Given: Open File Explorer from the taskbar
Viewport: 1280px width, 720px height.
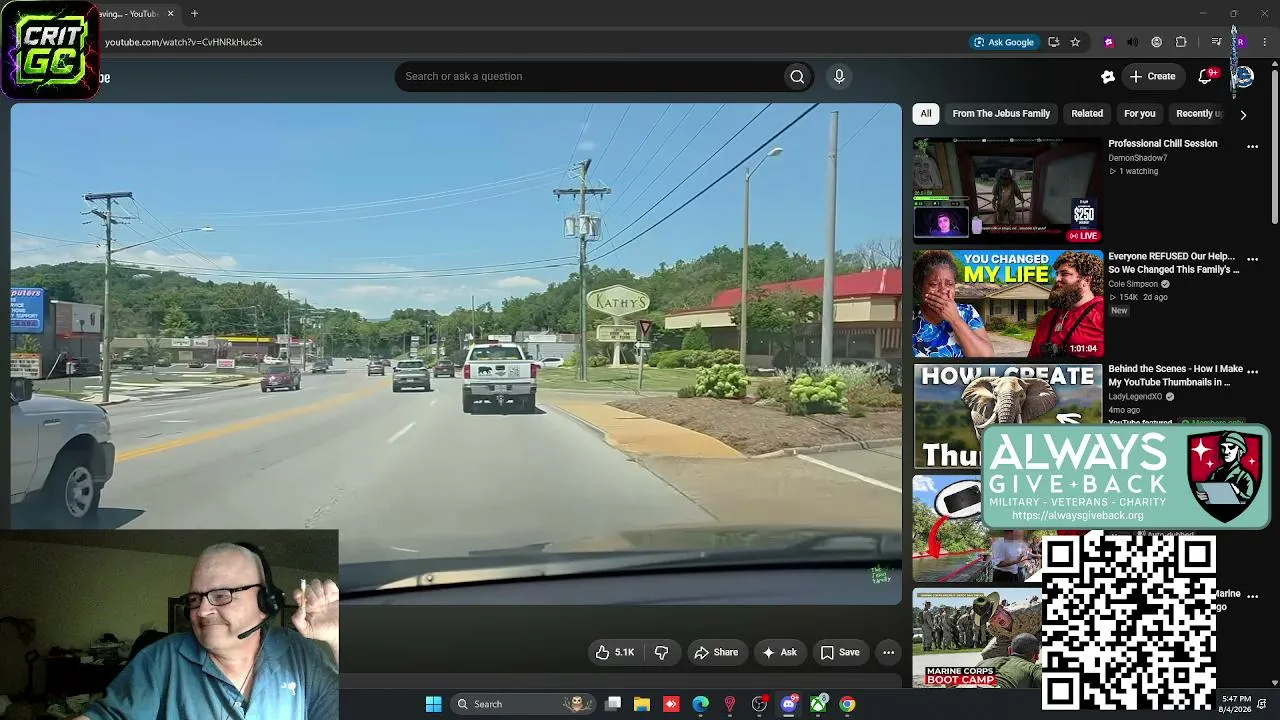Looking at the screenshot, I should [x=642, y=704].
